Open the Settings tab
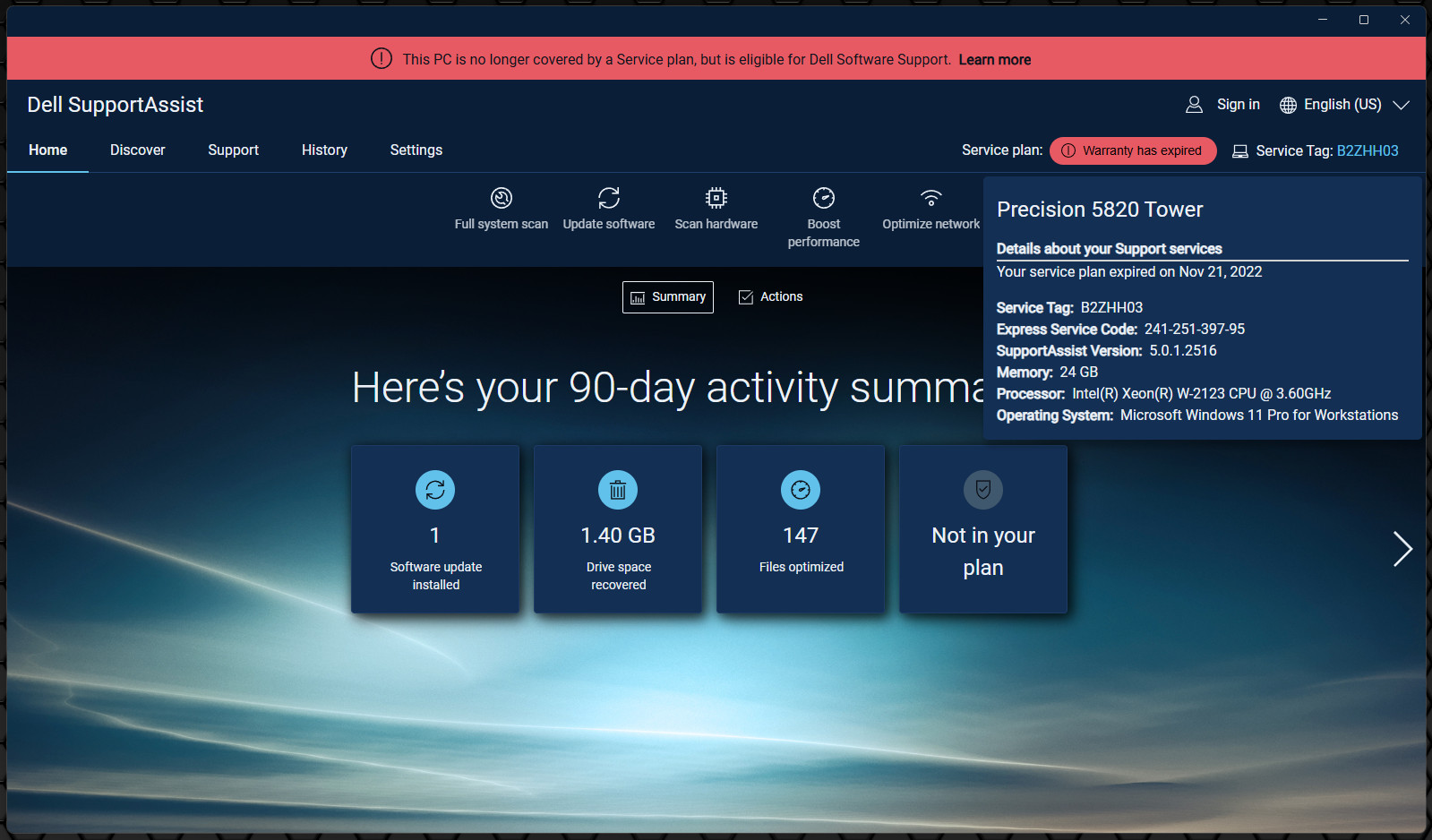This screenshot has width=1432, height=840. pos(416,150)
